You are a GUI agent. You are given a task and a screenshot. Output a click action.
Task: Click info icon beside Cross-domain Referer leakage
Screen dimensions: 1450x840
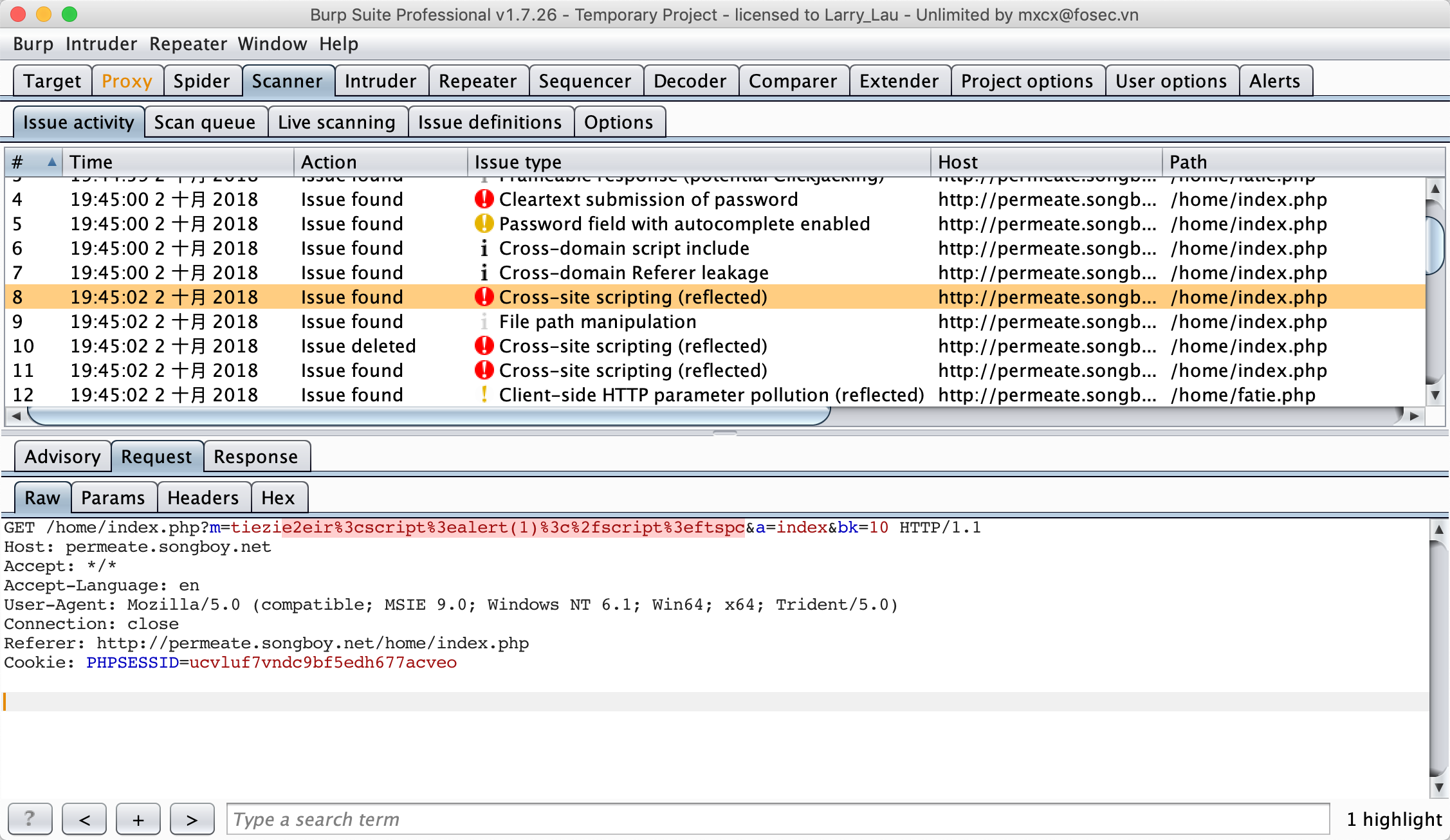(484, 273)
